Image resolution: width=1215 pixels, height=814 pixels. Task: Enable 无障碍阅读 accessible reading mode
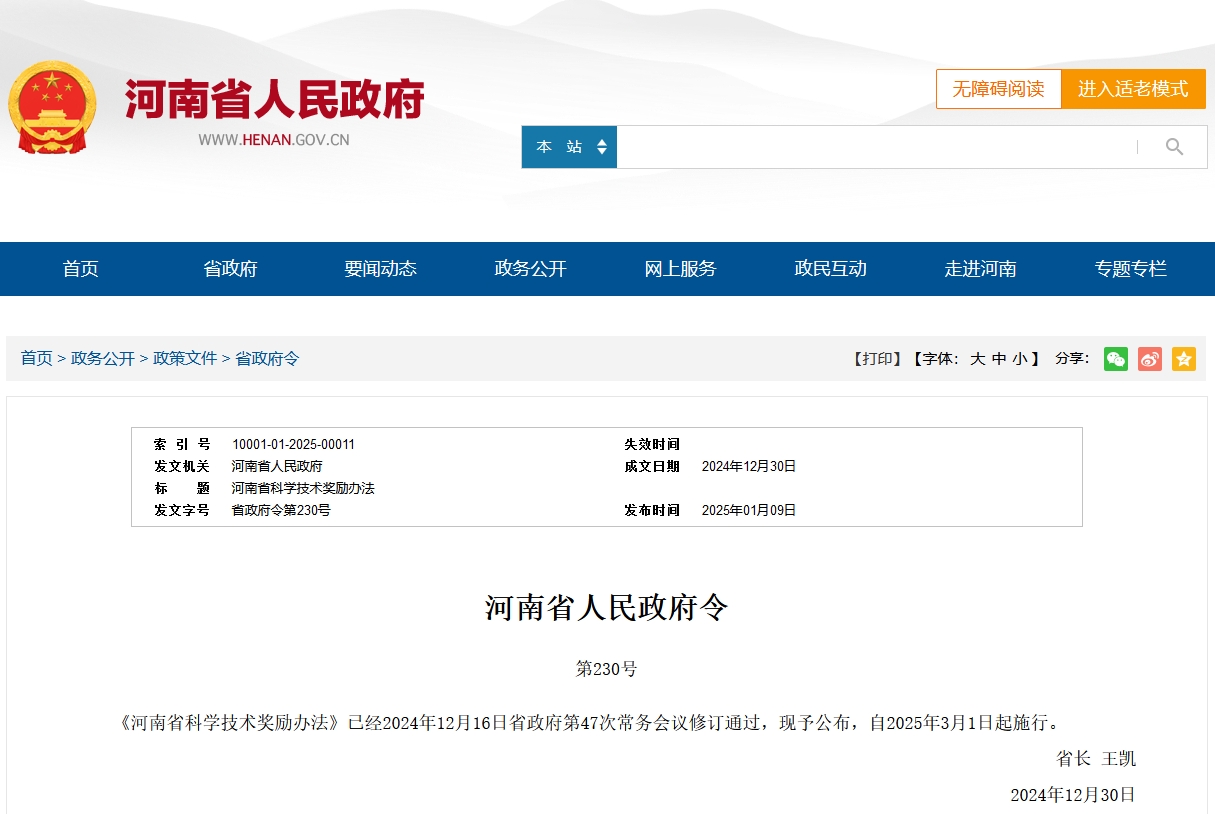(x=998, y=89)
